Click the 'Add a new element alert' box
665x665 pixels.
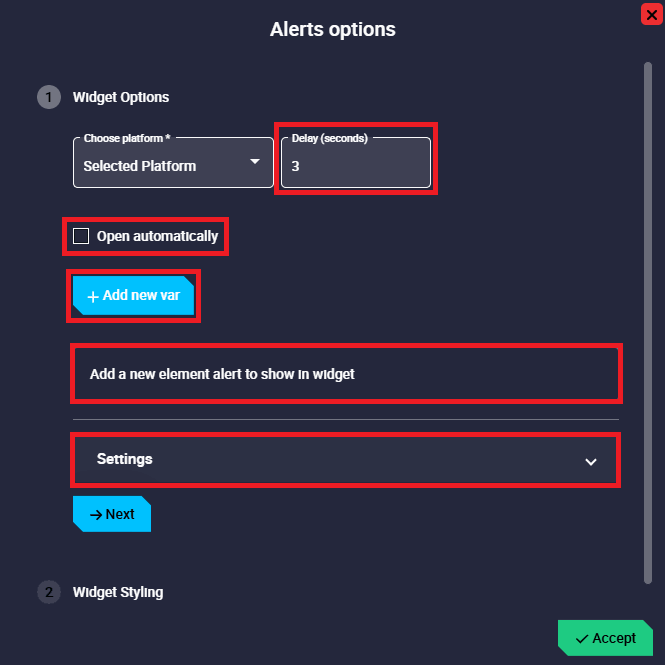tap(345, 374)
